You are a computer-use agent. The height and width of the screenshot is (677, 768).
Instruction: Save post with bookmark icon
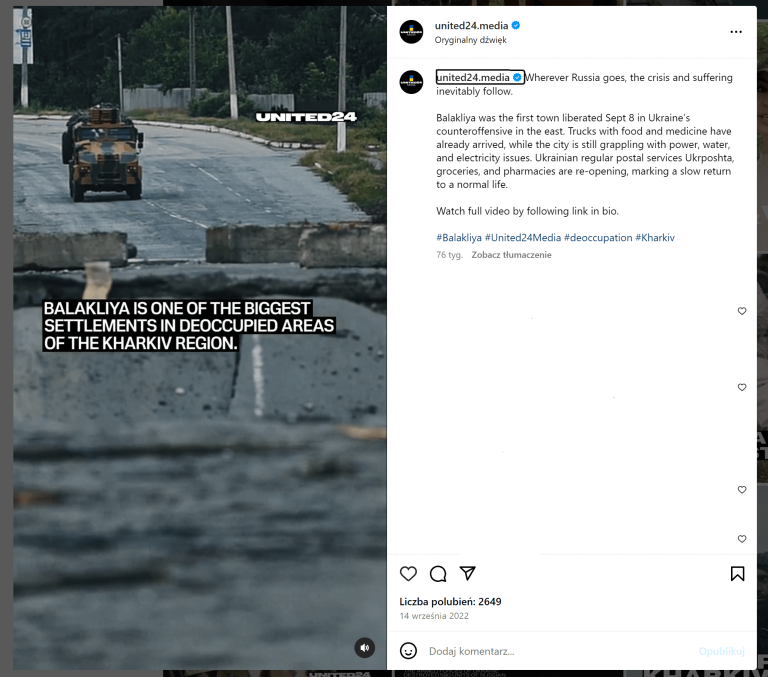click(x=737, y=574)
